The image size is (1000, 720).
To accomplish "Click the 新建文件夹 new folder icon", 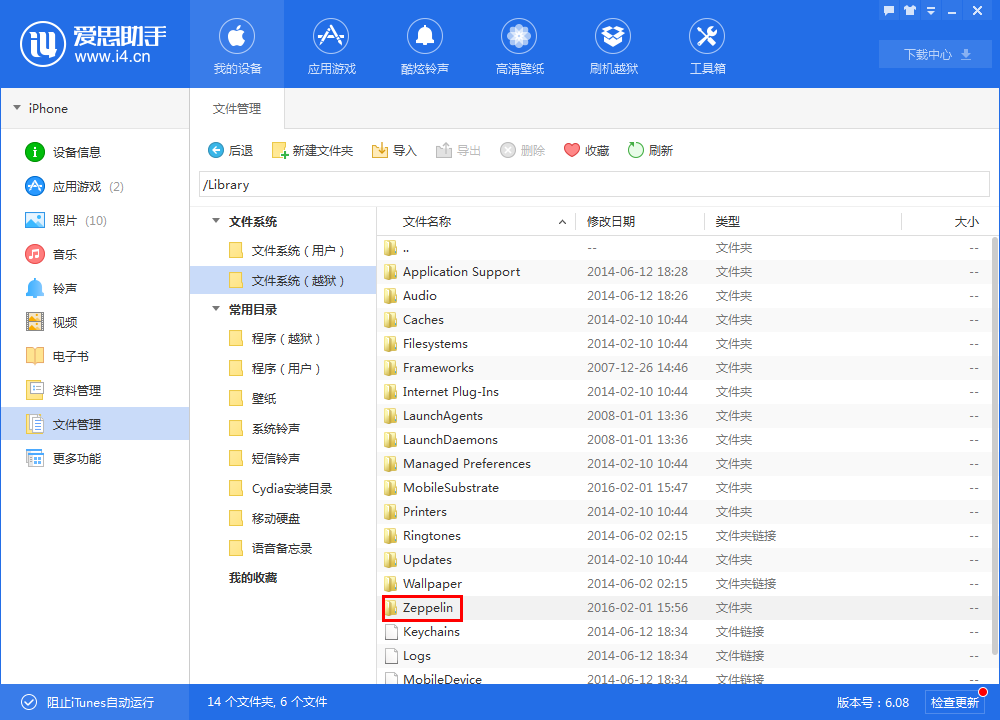I will [x=279, y=150].
